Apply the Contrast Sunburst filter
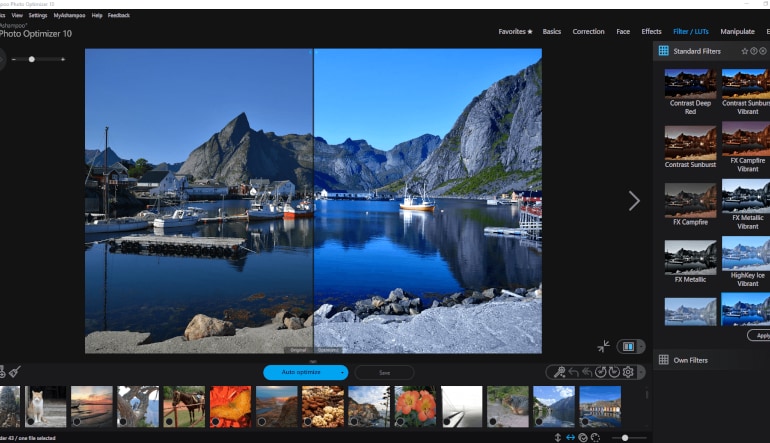Screen dimensions: 770x443 (x=690, y=146)
